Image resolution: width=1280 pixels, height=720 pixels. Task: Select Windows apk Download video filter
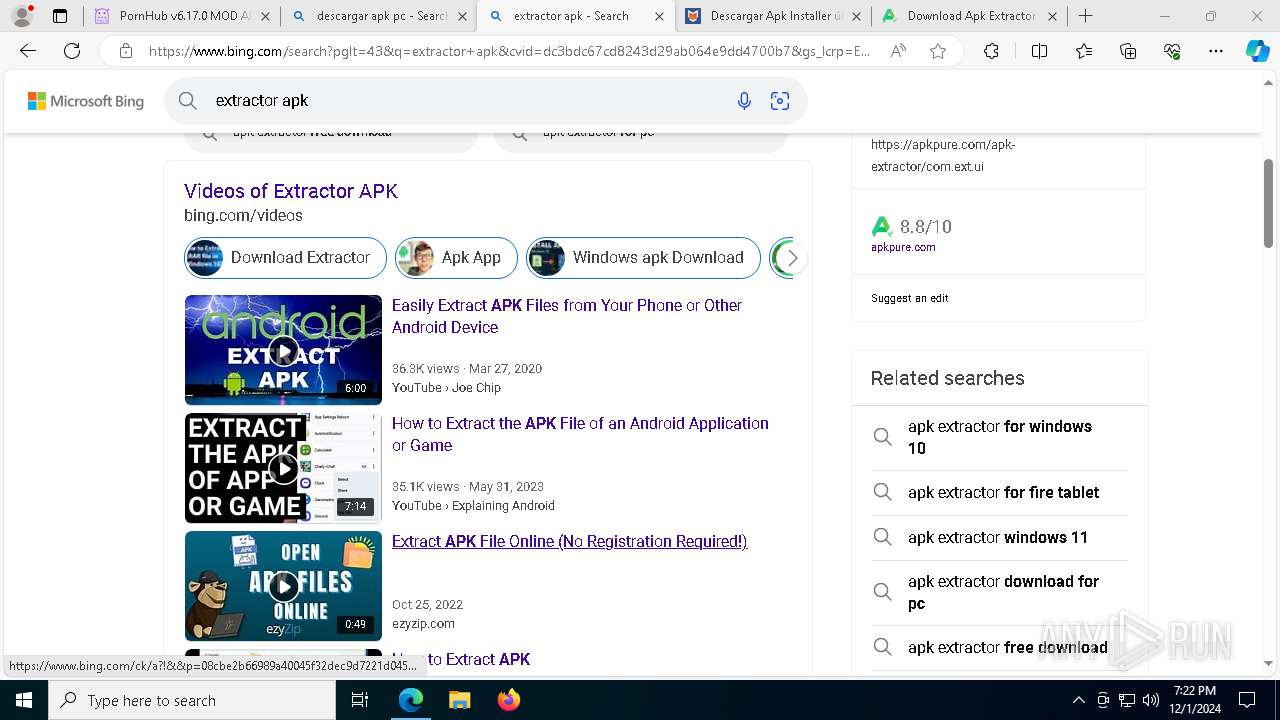643,258
